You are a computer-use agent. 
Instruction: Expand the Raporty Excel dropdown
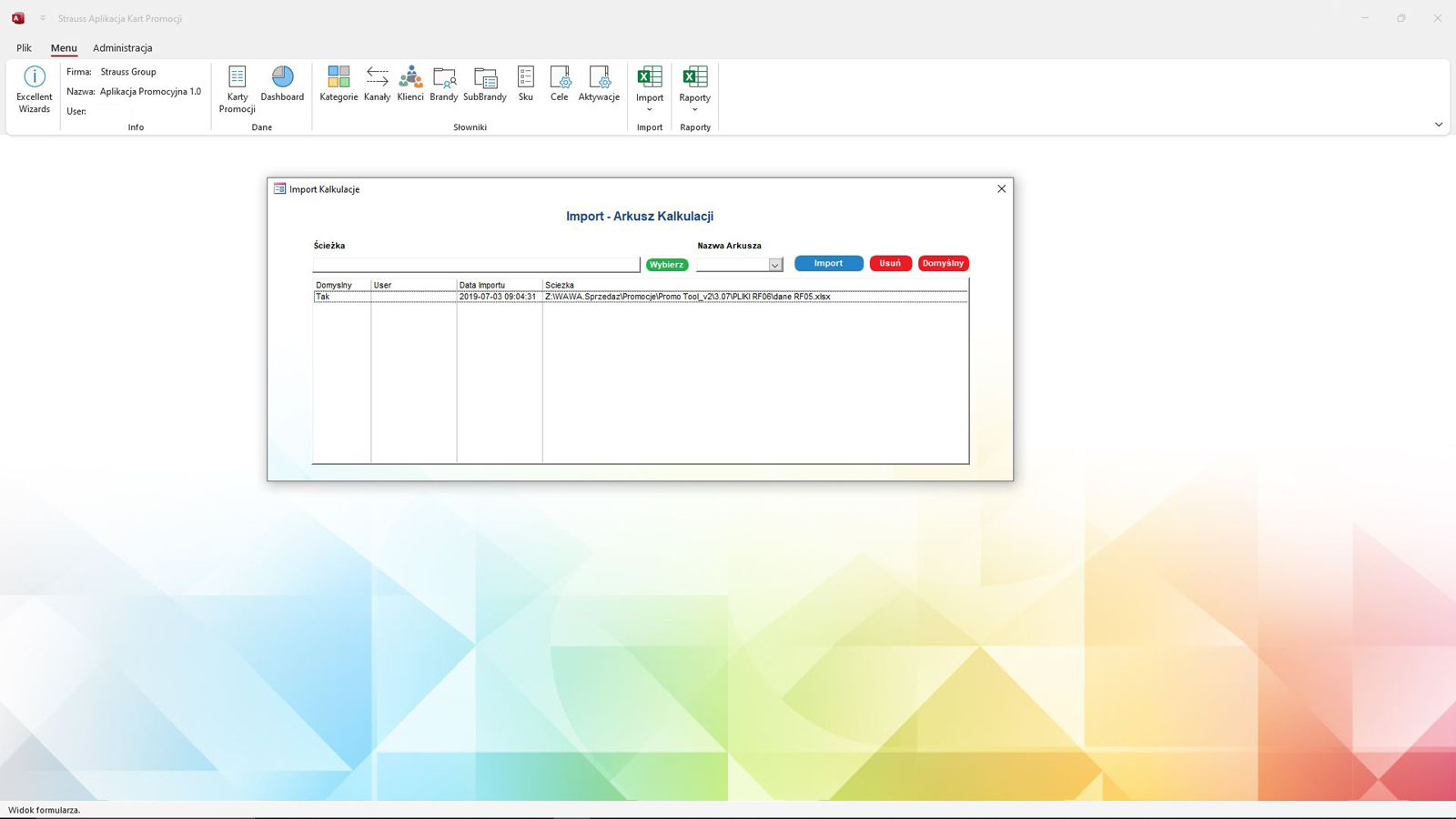click(x=695, y=89)
